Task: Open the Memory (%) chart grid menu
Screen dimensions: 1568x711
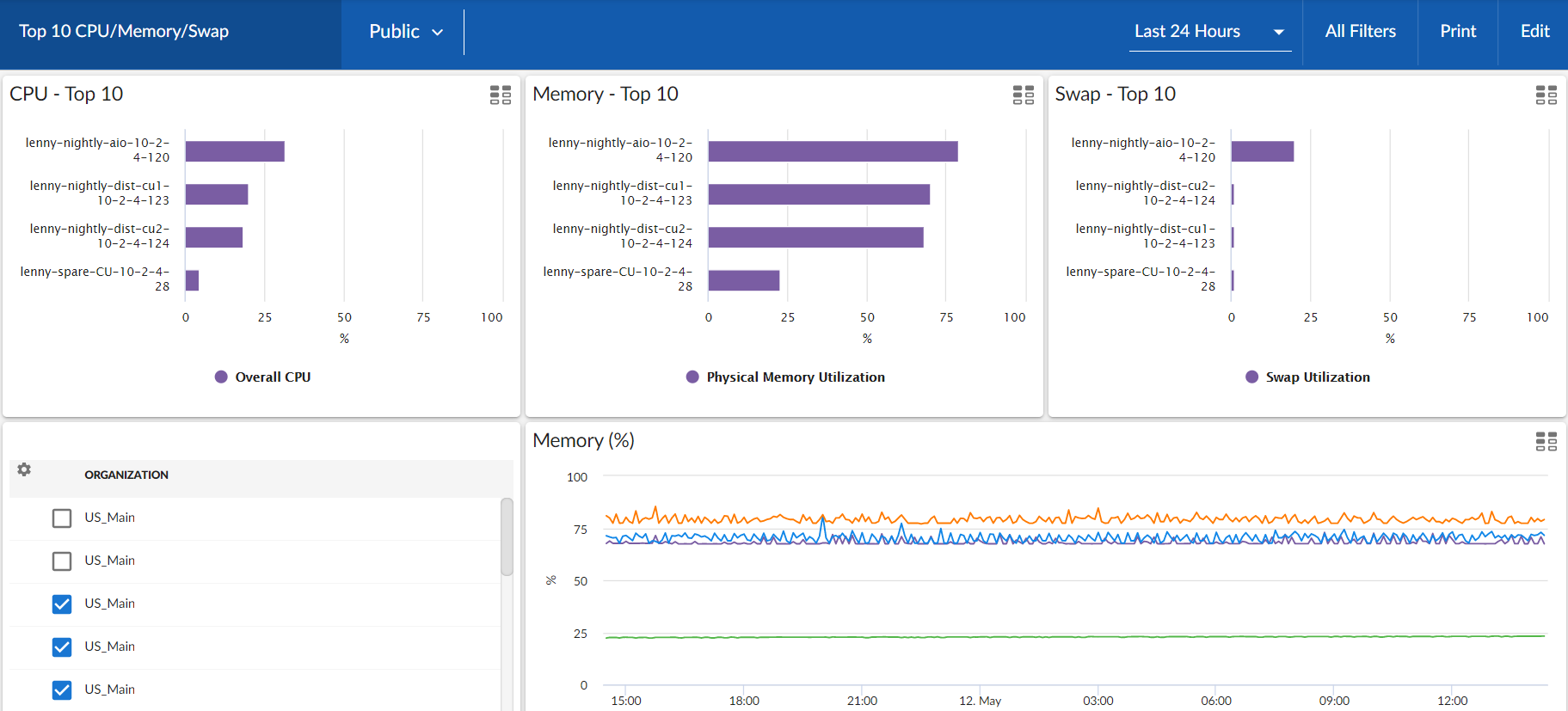Action: pos(1546,442)
